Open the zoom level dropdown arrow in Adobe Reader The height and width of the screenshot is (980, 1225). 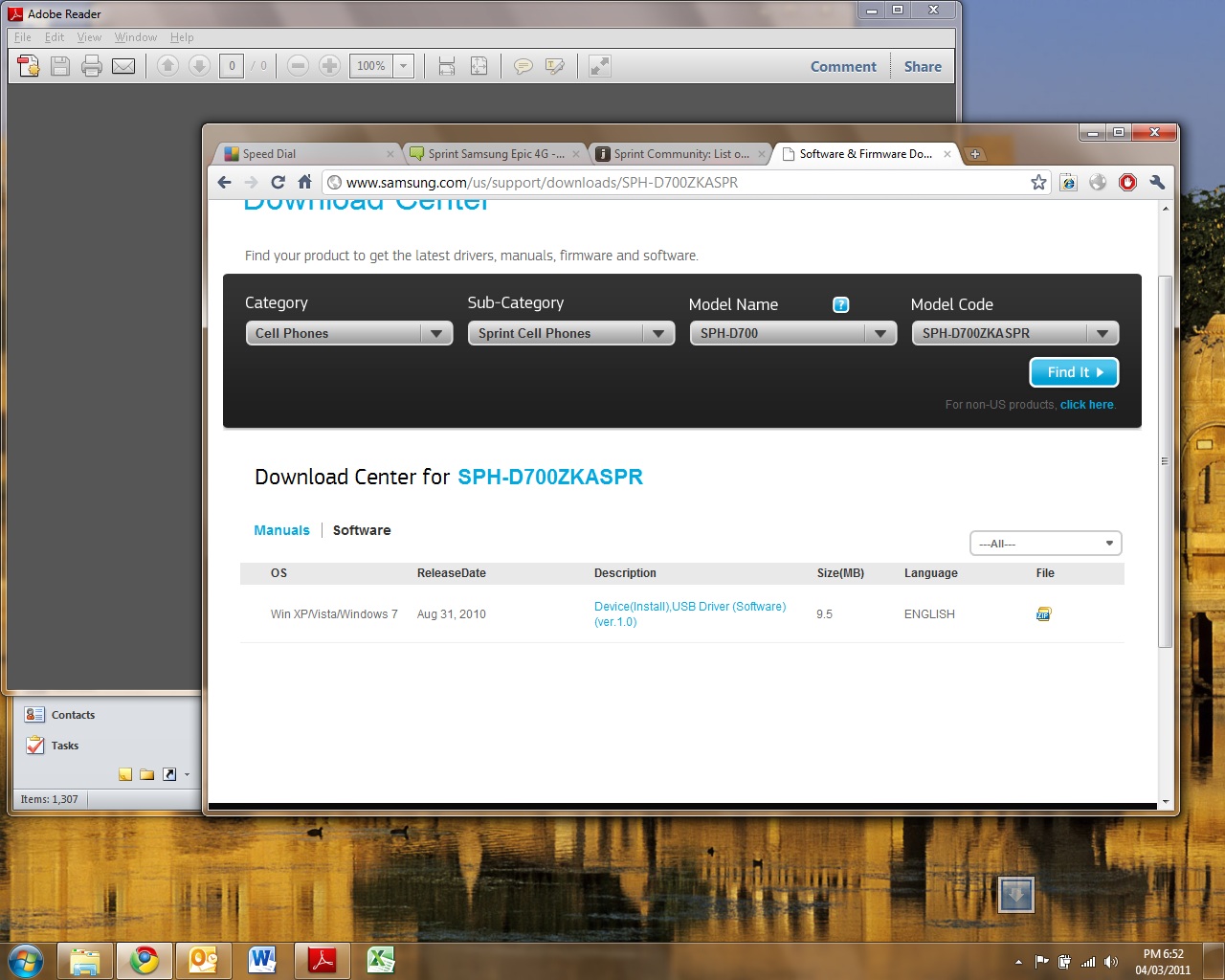coord(404,66)
